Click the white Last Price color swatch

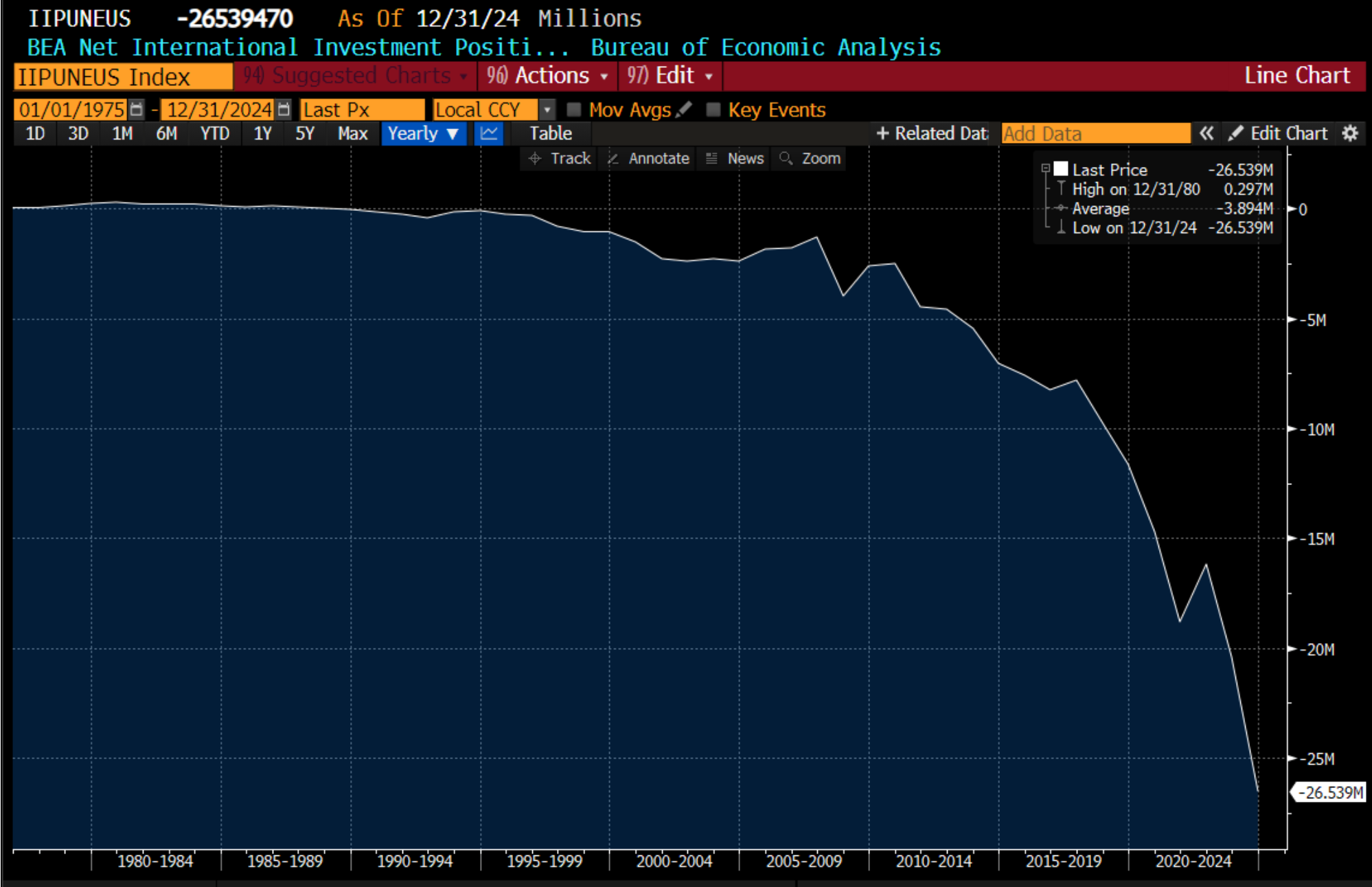(x=1061, y=169)
